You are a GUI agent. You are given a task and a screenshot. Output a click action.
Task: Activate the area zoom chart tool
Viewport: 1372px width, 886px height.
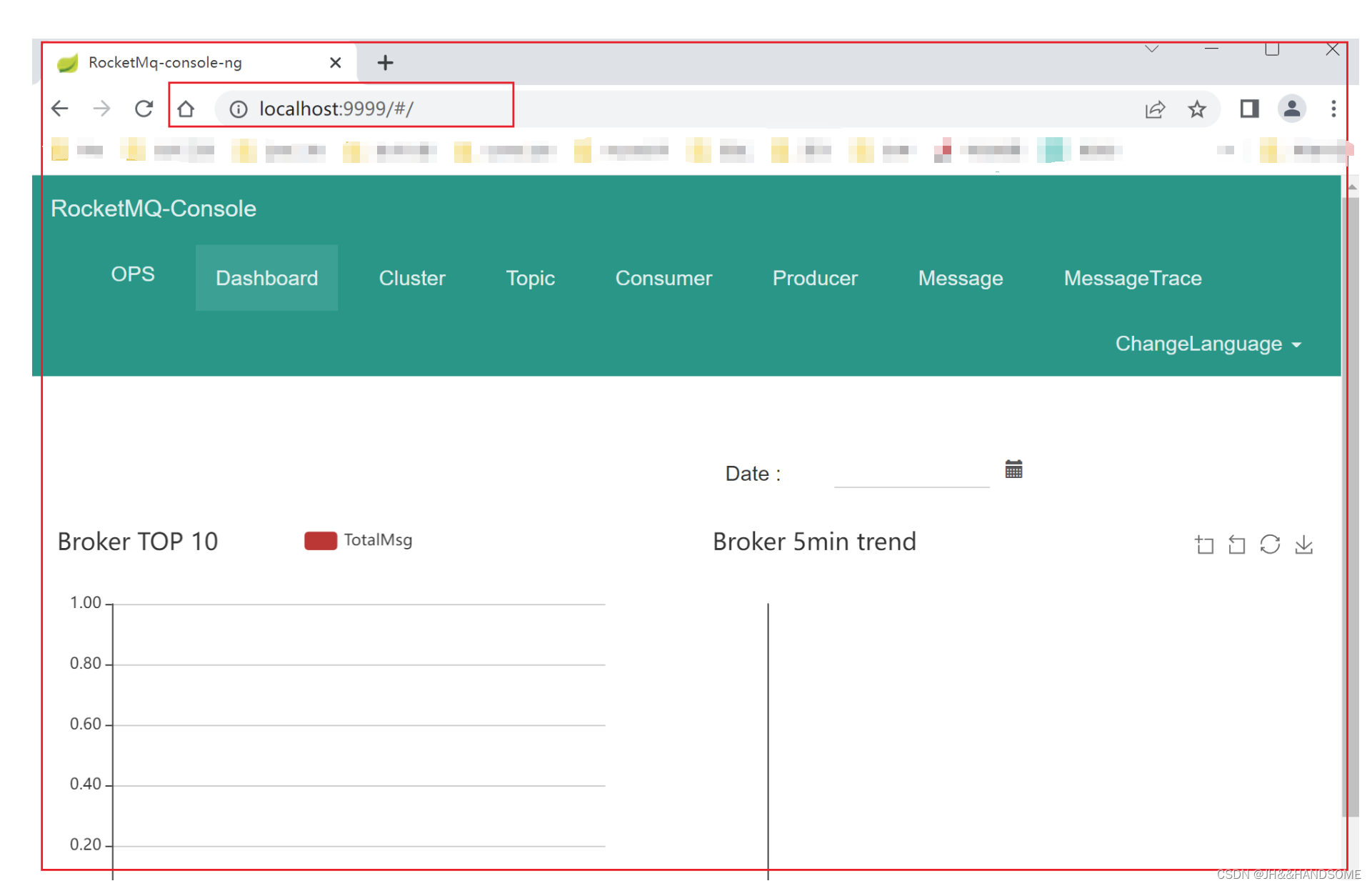(x=1204, y=544)
